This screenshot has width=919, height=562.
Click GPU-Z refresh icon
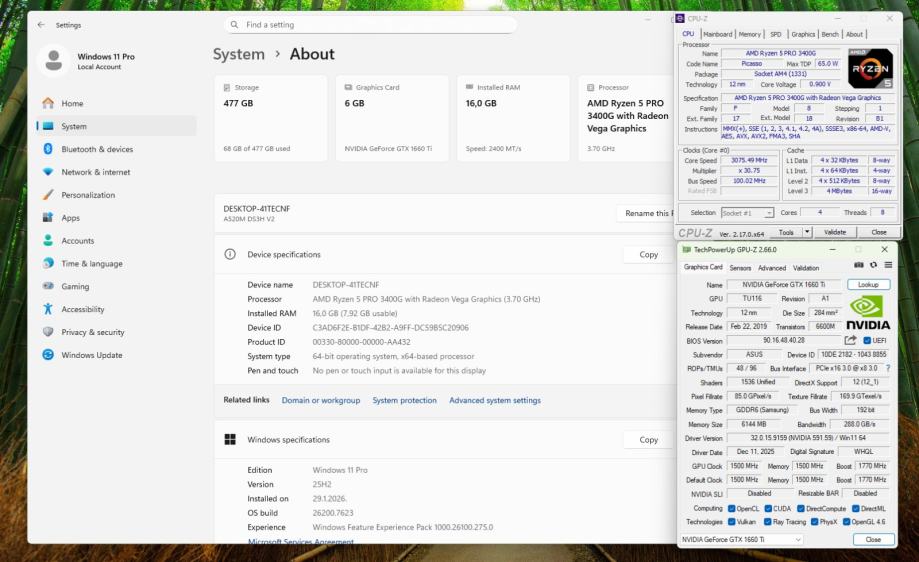[873, 265]
